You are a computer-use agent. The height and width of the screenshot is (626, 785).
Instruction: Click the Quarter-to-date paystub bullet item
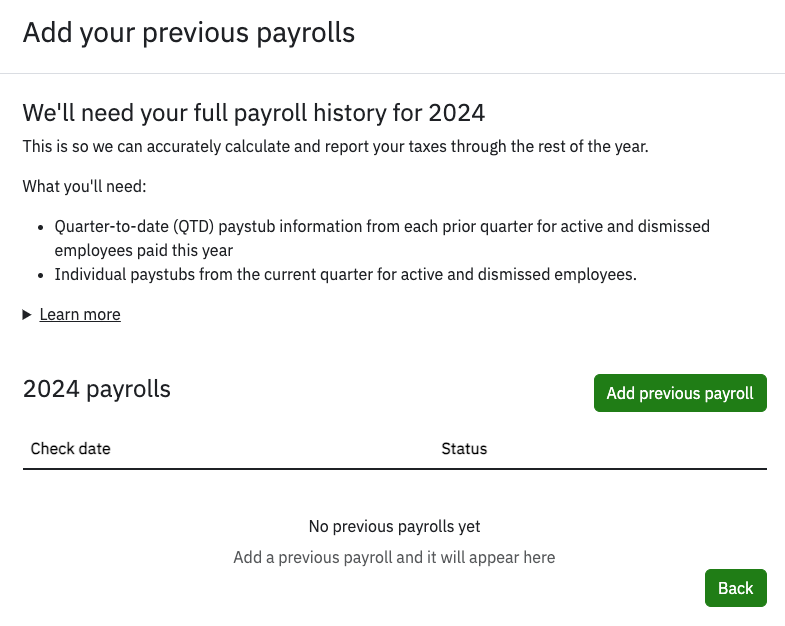[382, 226]
